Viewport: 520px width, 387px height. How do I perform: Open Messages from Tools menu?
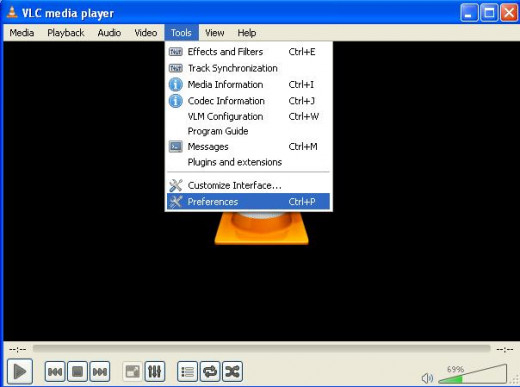pyautogui.click(x=248, y=147)
